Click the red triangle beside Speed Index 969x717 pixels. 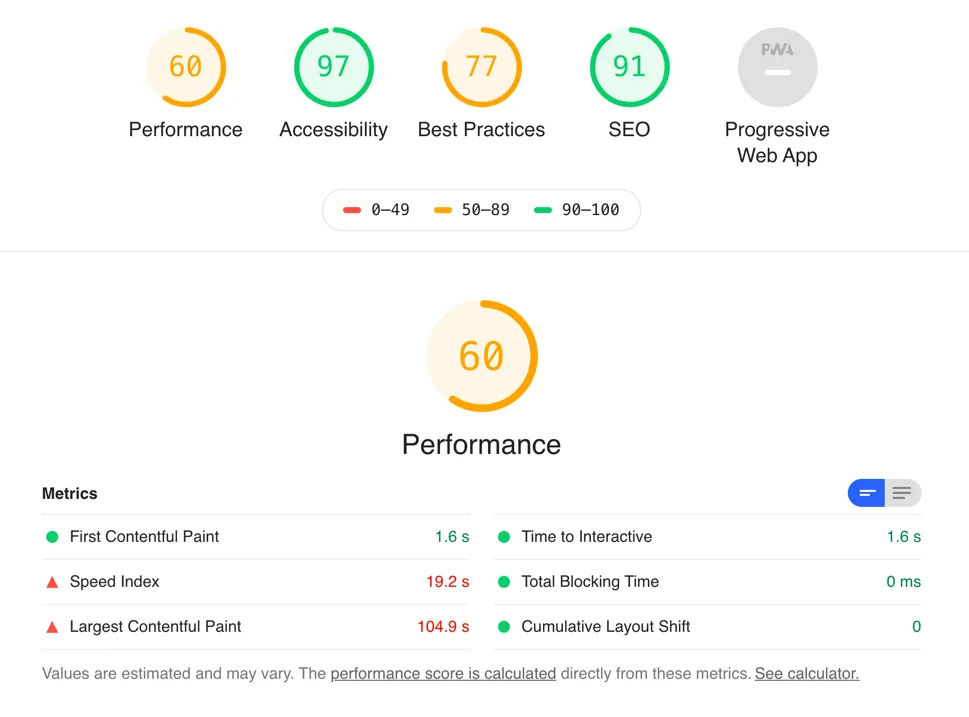coord(52,582)
